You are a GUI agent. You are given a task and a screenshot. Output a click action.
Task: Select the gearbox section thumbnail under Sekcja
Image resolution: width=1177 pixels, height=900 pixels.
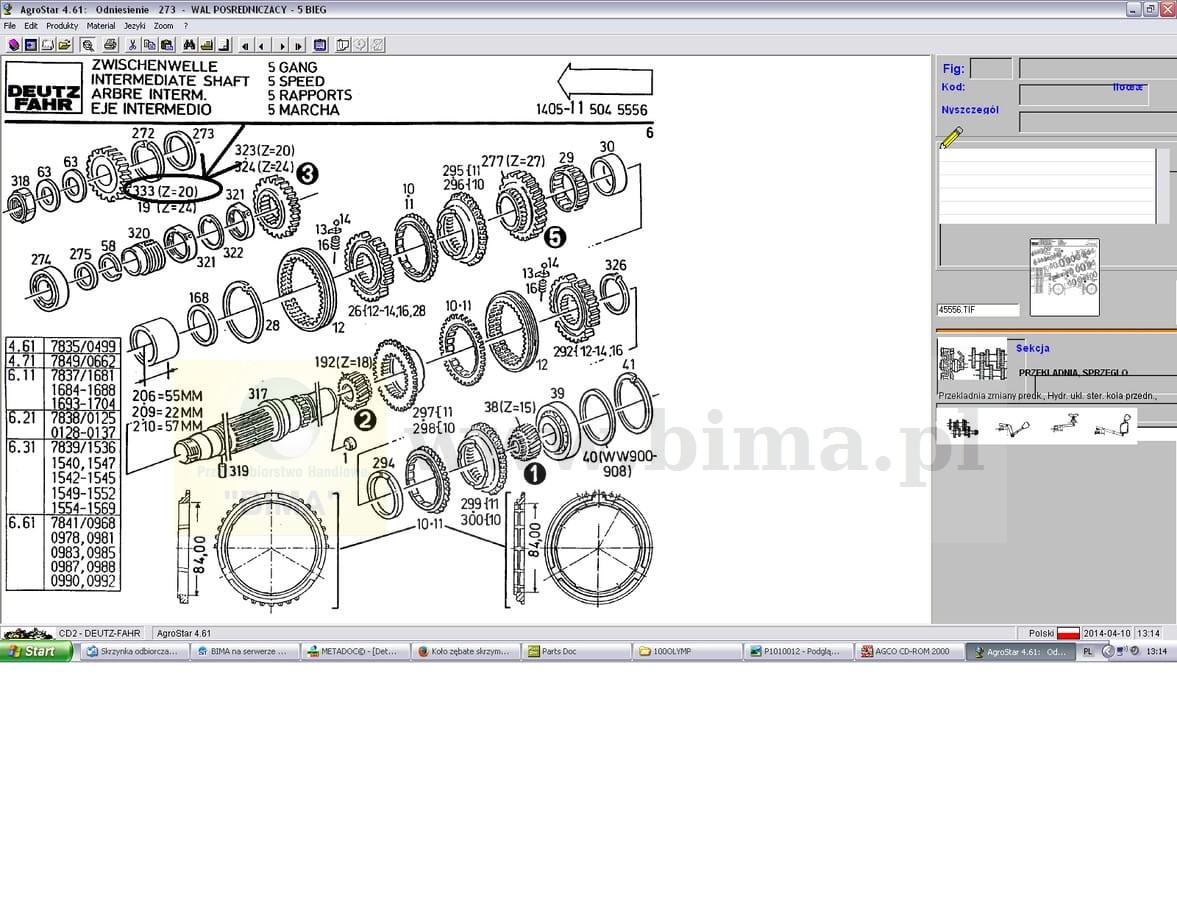pyautogui.click(x=971, y=364)
